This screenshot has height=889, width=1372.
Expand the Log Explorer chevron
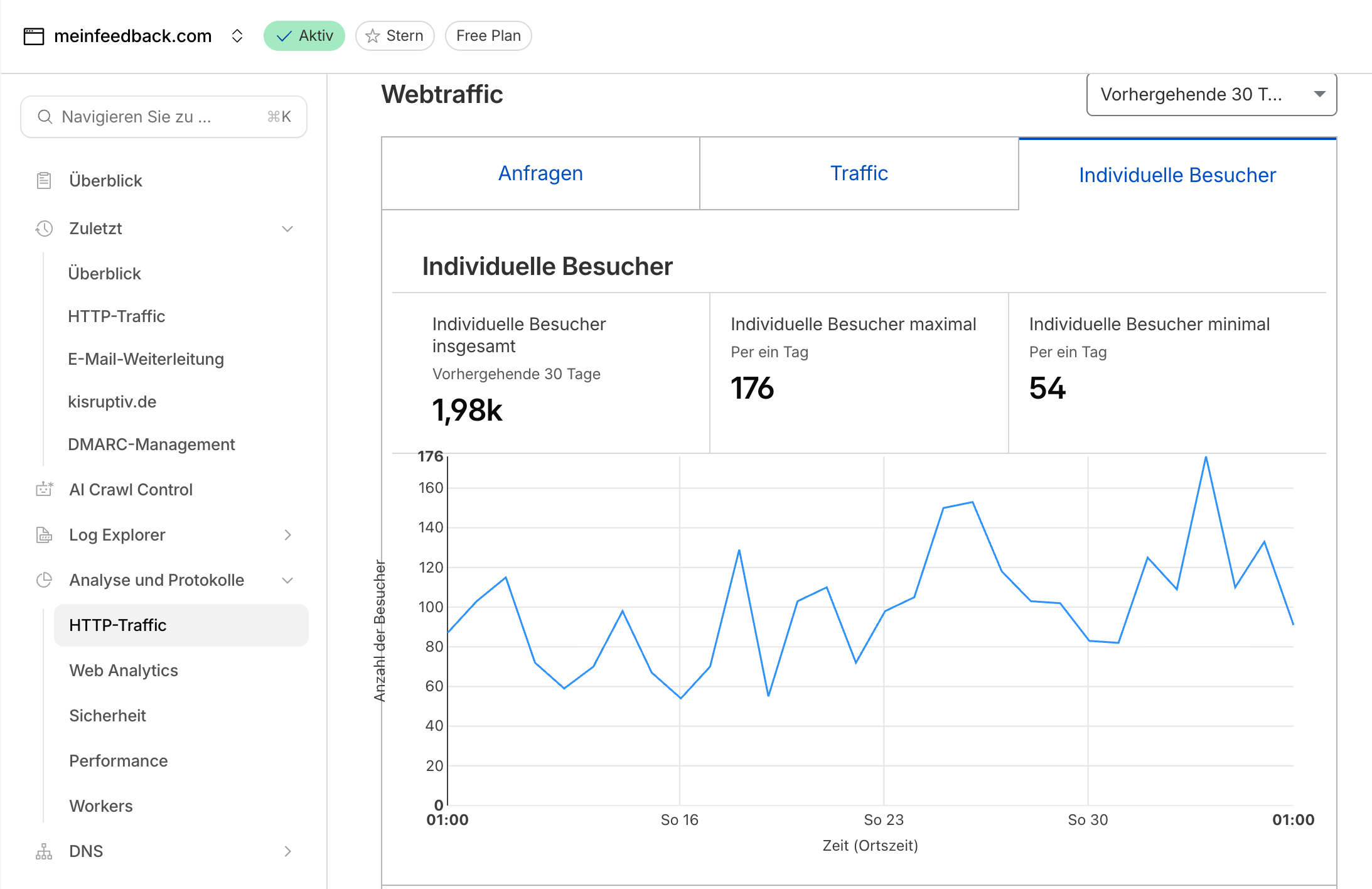[x=287, y=535]
